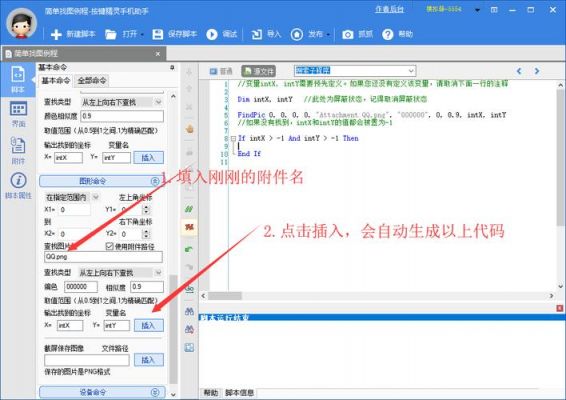Open the 附件 attachments section in sidebar
566x400 pixels.
click(x=18, y=151)
